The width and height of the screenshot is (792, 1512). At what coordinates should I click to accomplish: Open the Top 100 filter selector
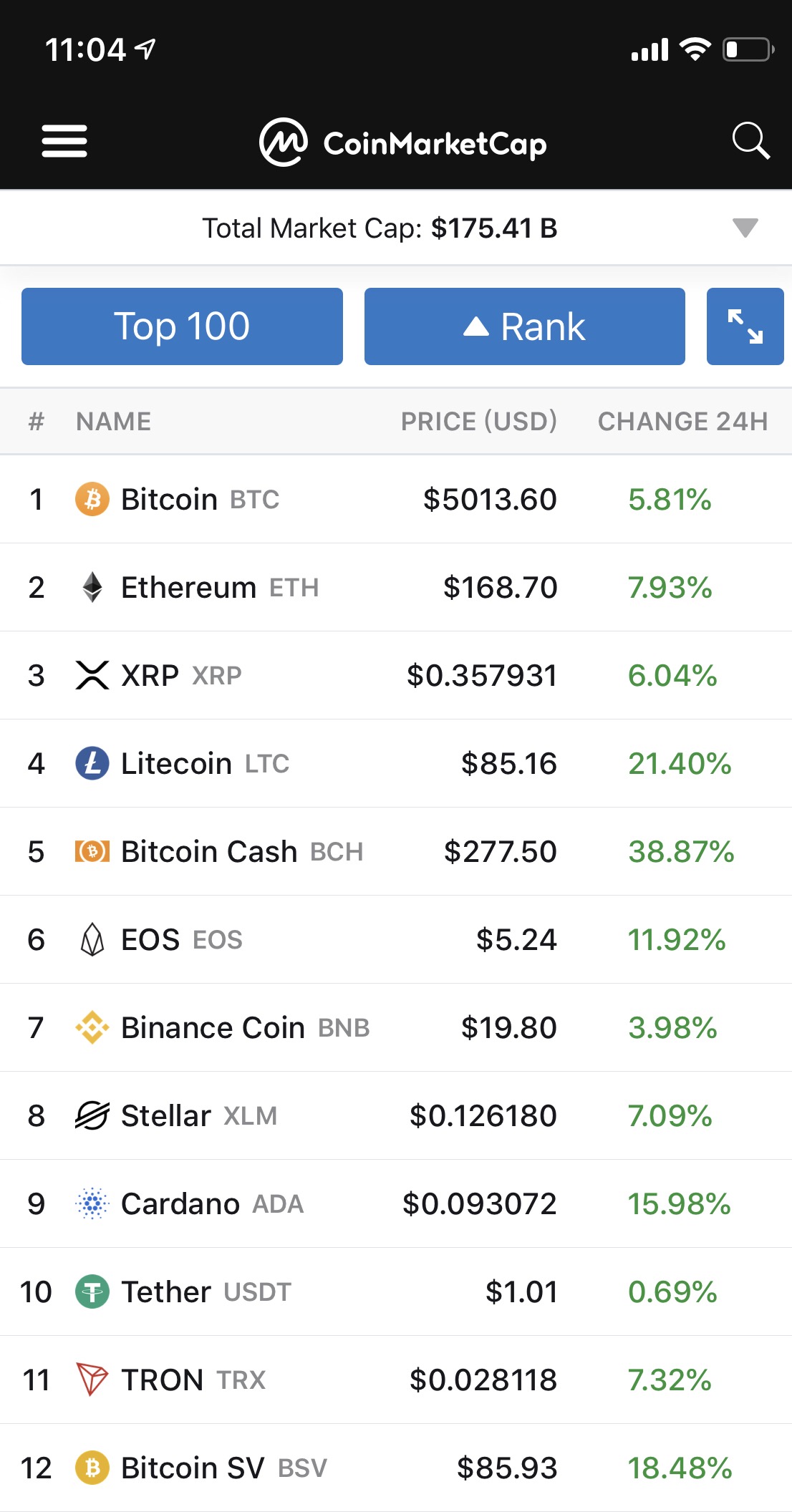tap(182, 326)
